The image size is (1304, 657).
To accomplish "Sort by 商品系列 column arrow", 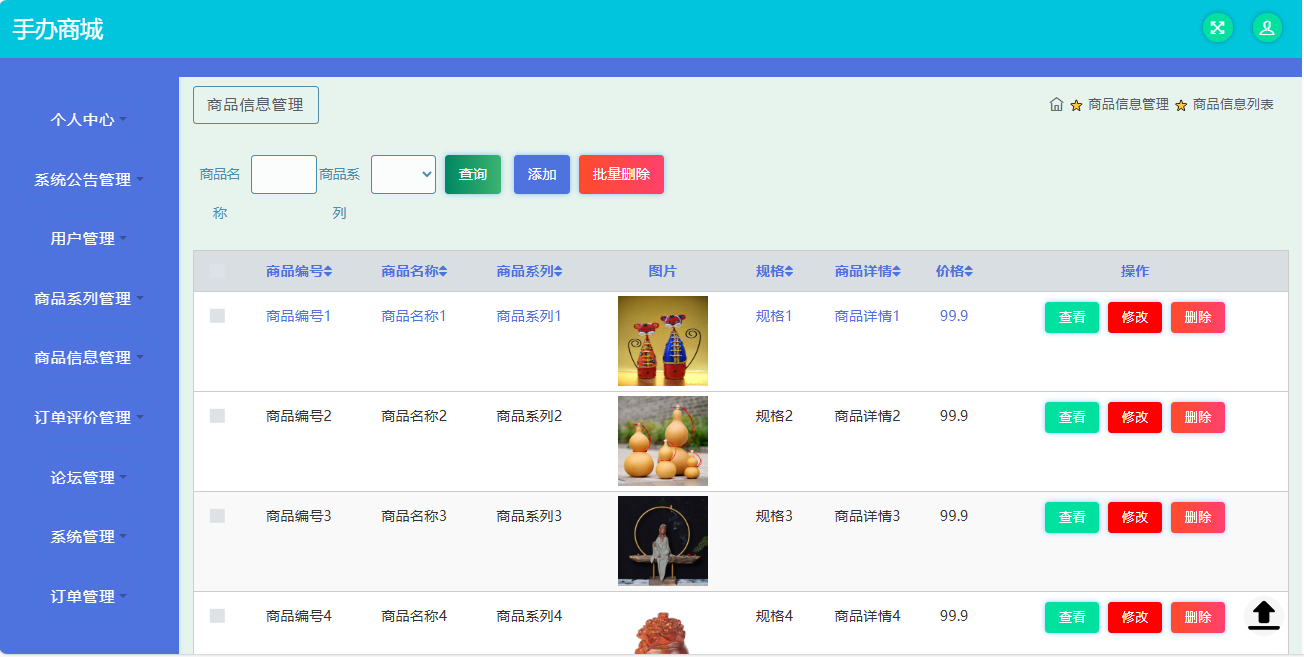I will tap(558, 271).
